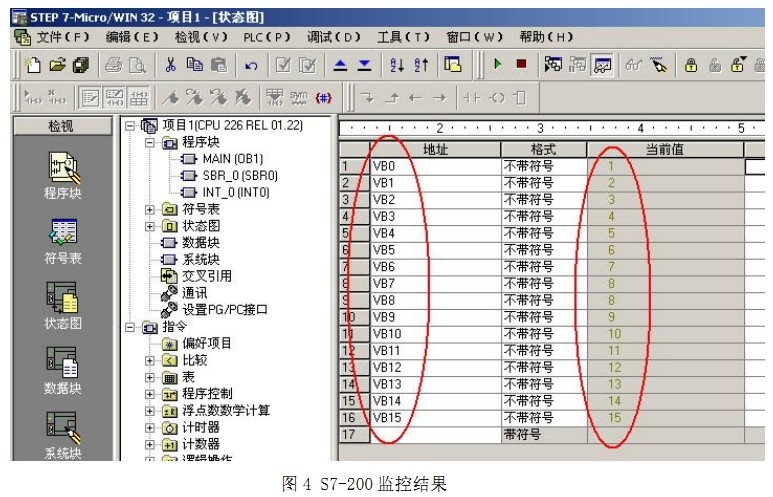Screen dimensions: 773x497
Task: Toggle the chart status icon in toolbar
Action: click(602, 65)
